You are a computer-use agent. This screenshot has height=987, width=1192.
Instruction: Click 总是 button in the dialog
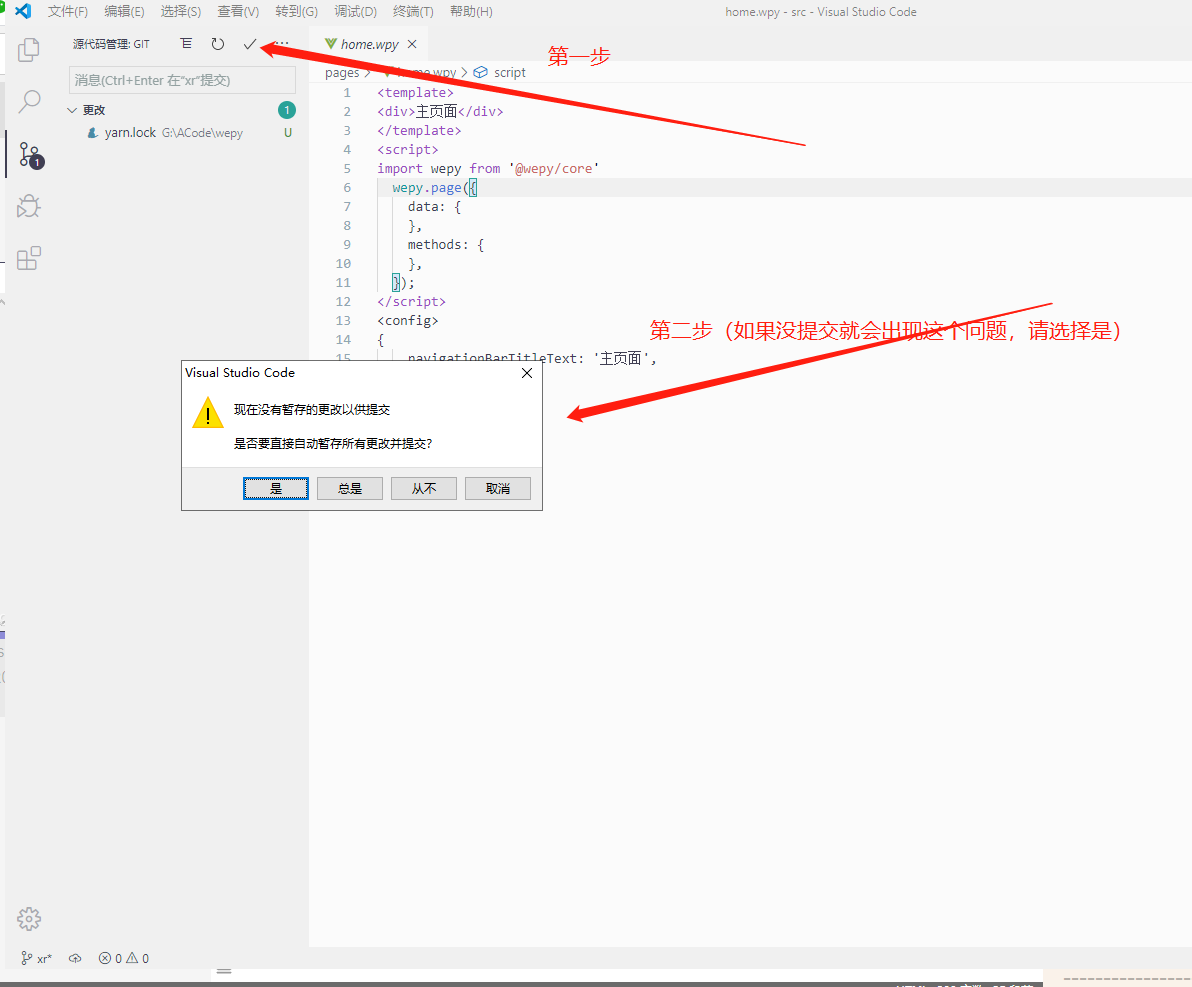pyautogui.click(x=350, y=488)
